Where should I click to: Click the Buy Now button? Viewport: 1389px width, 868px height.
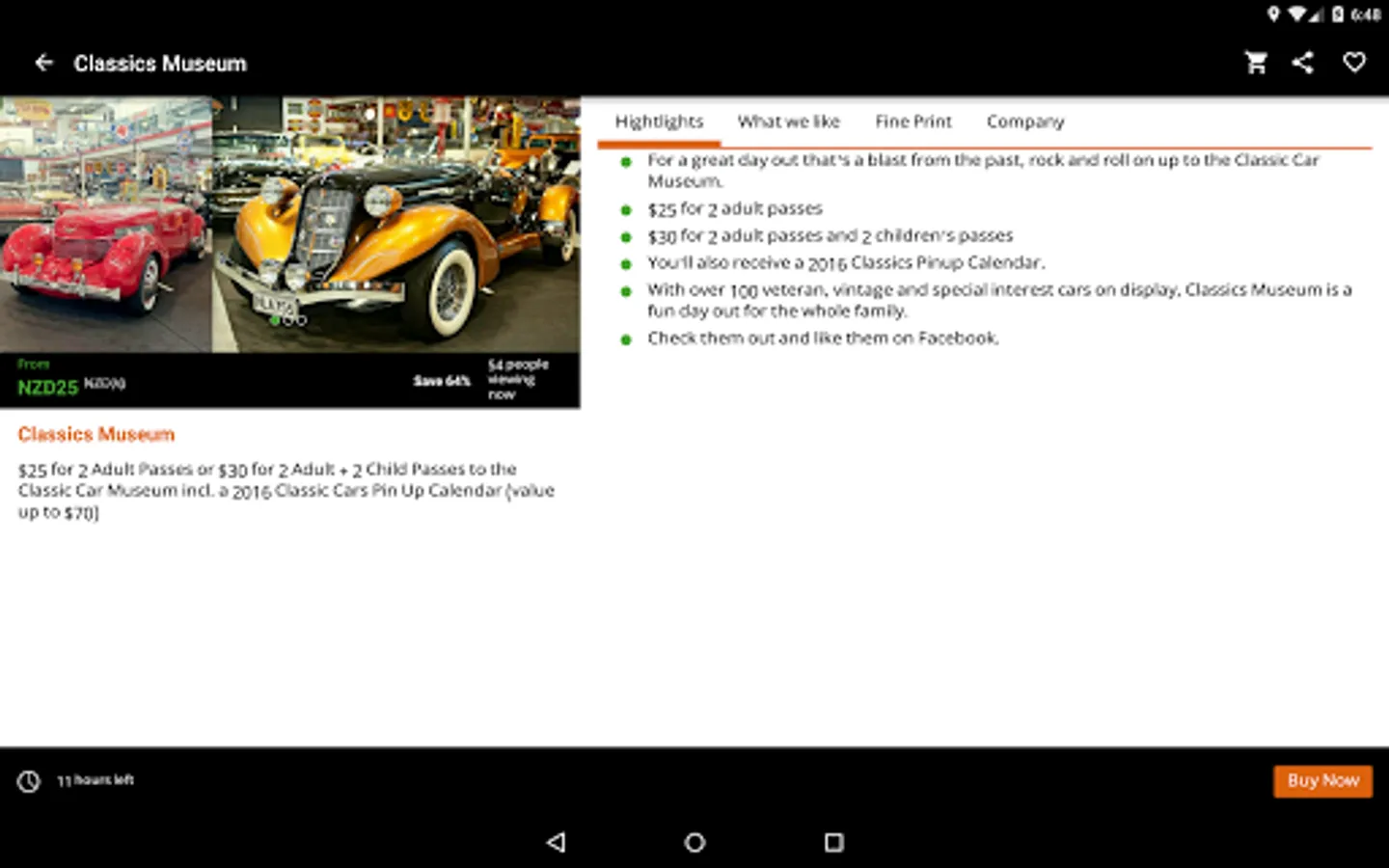pyautogui.click(x=1322, y=781)
